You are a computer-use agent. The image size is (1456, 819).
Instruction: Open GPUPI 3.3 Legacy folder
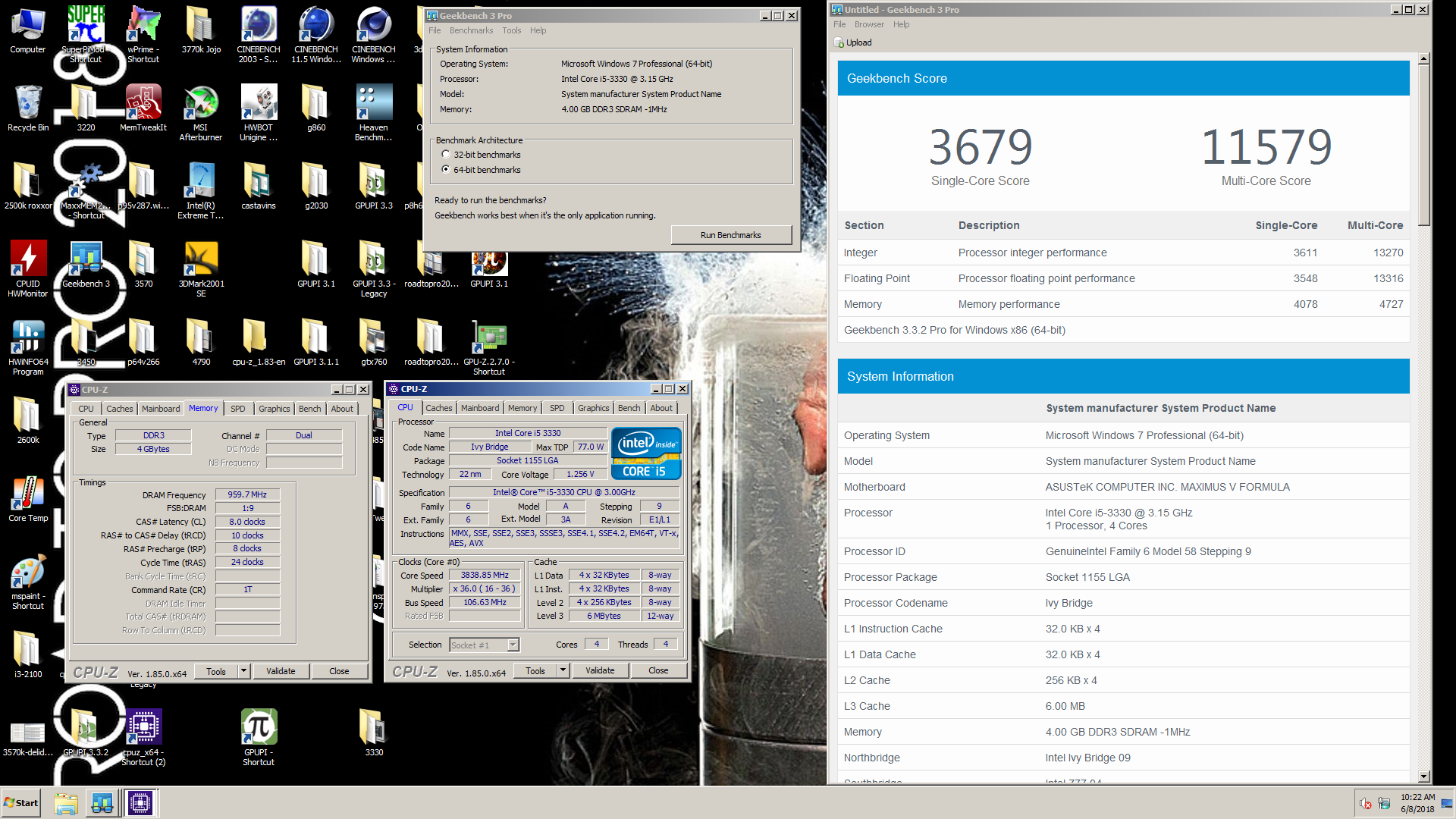374,268
